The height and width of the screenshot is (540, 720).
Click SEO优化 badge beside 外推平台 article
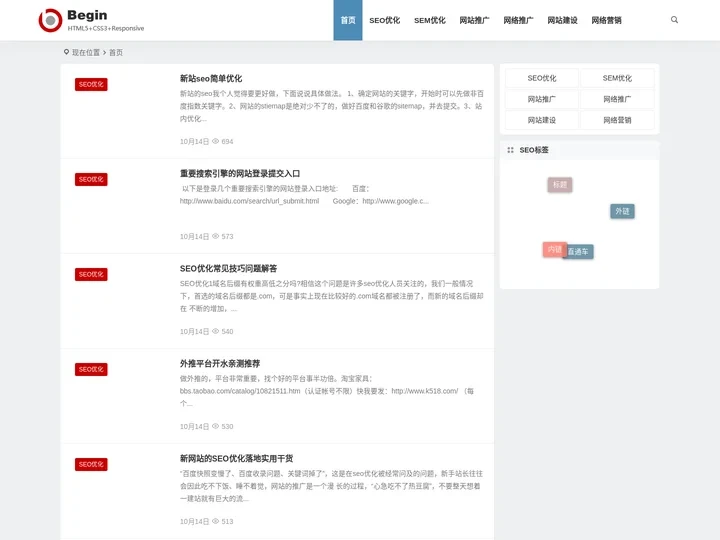coord(91,370)
